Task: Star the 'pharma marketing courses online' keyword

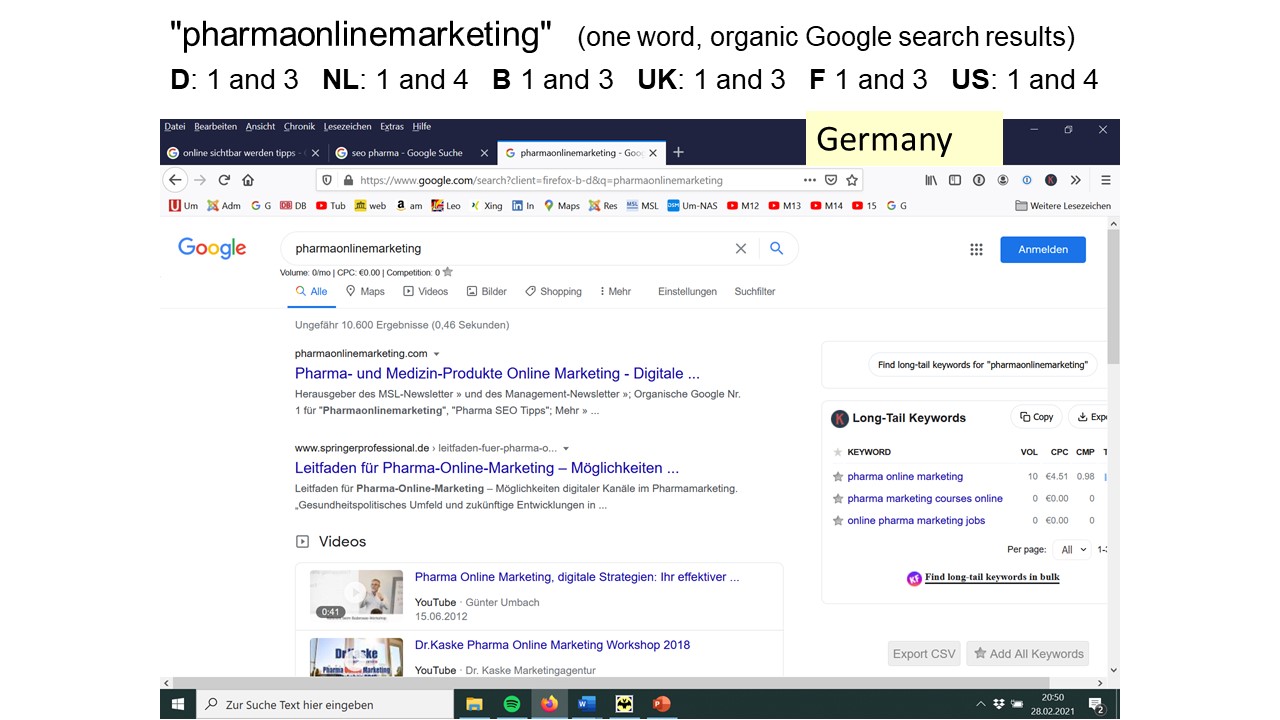Action: [838, 499]
